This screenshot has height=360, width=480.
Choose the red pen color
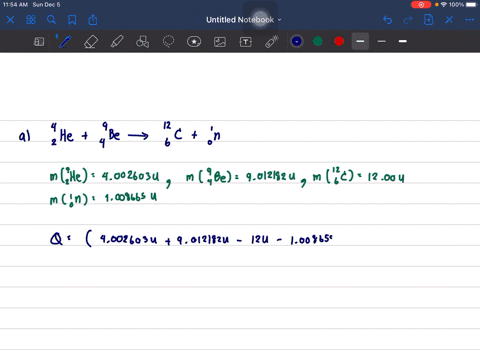[x=339, y=41]
